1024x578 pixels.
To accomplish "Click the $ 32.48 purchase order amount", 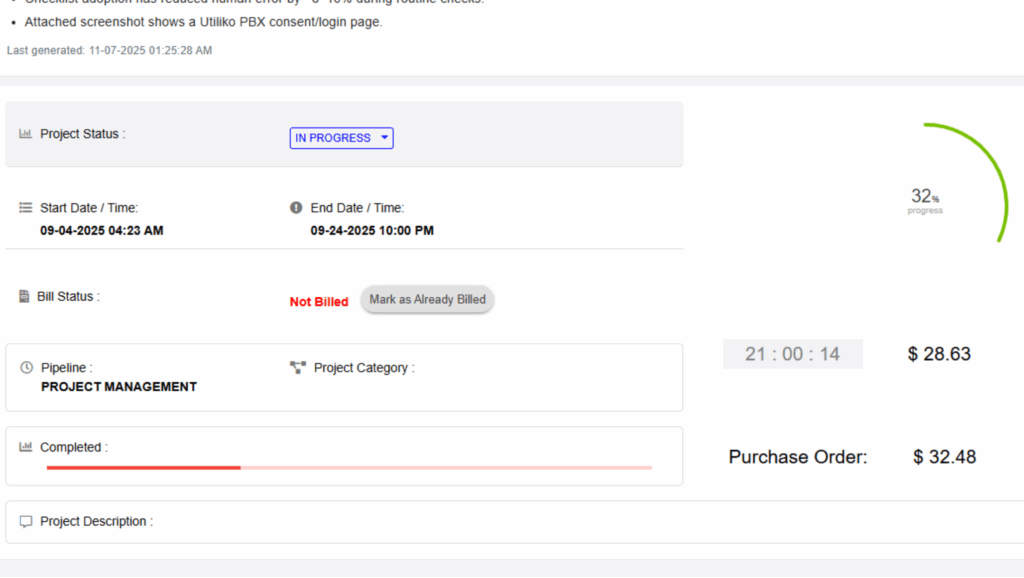I will click(x=944, y=457).
